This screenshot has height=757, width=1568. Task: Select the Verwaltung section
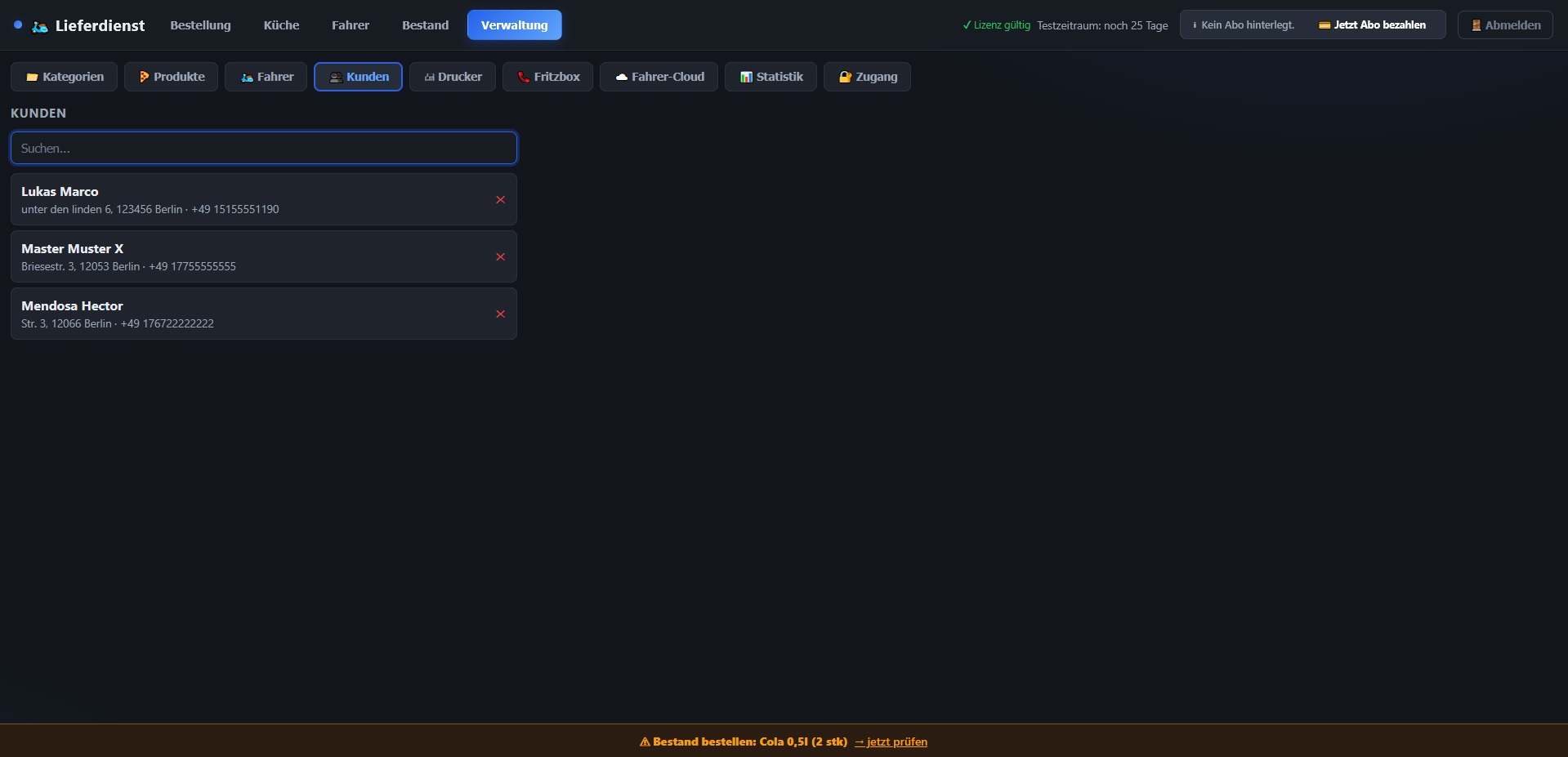[515, 25]
